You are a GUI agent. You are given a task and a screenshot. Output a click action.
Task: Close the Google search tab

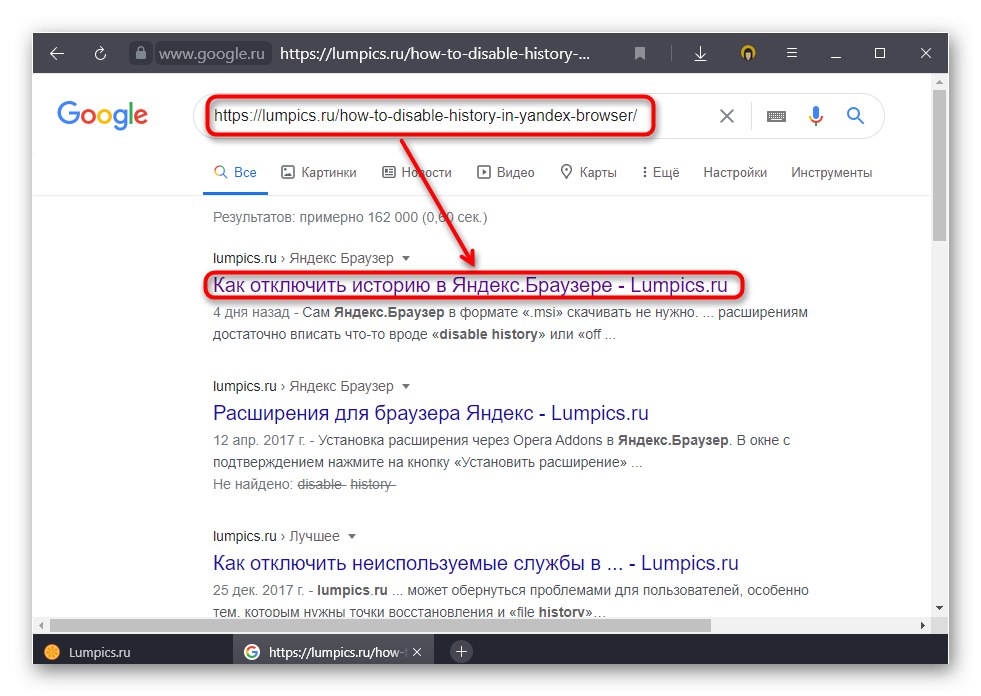417,652
